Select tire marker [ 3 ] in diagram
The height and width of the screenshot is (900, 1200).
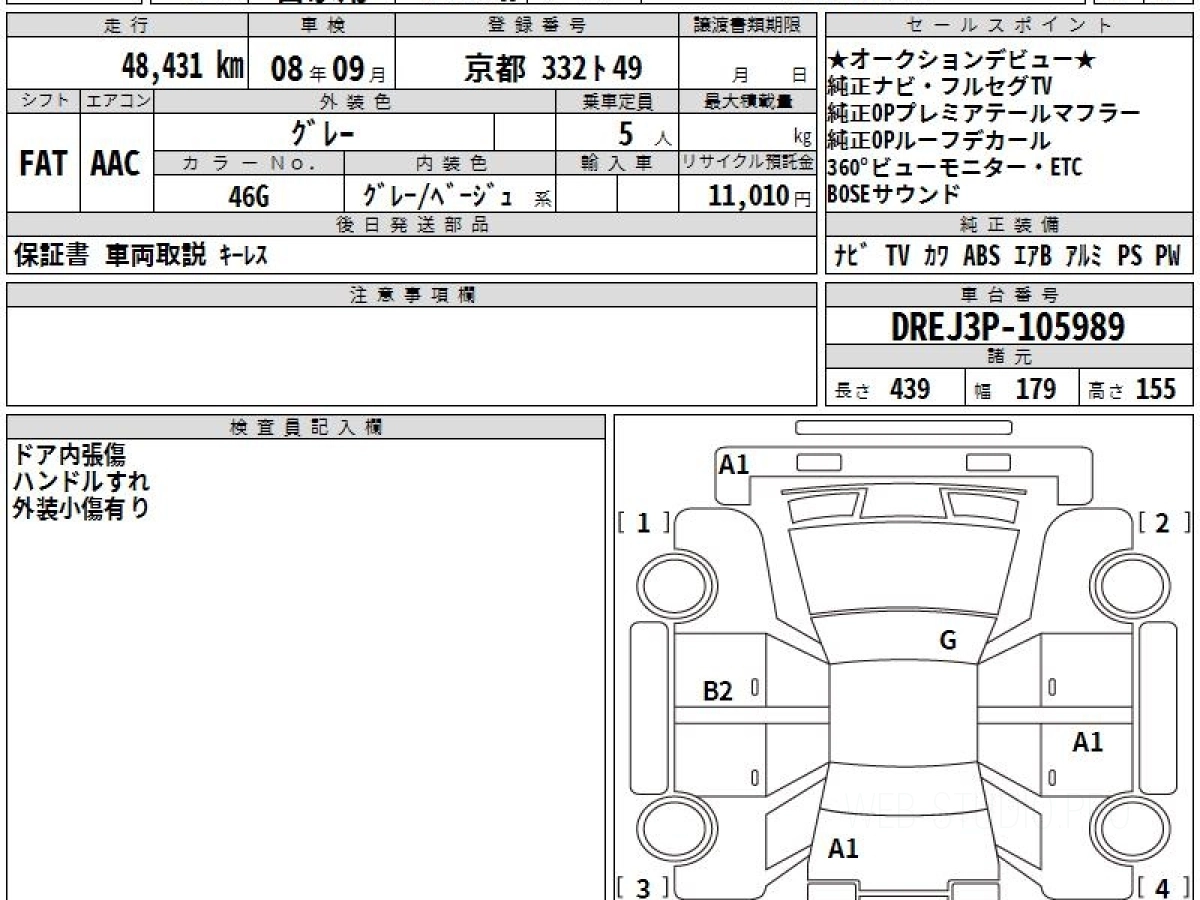tap(645, 887)
